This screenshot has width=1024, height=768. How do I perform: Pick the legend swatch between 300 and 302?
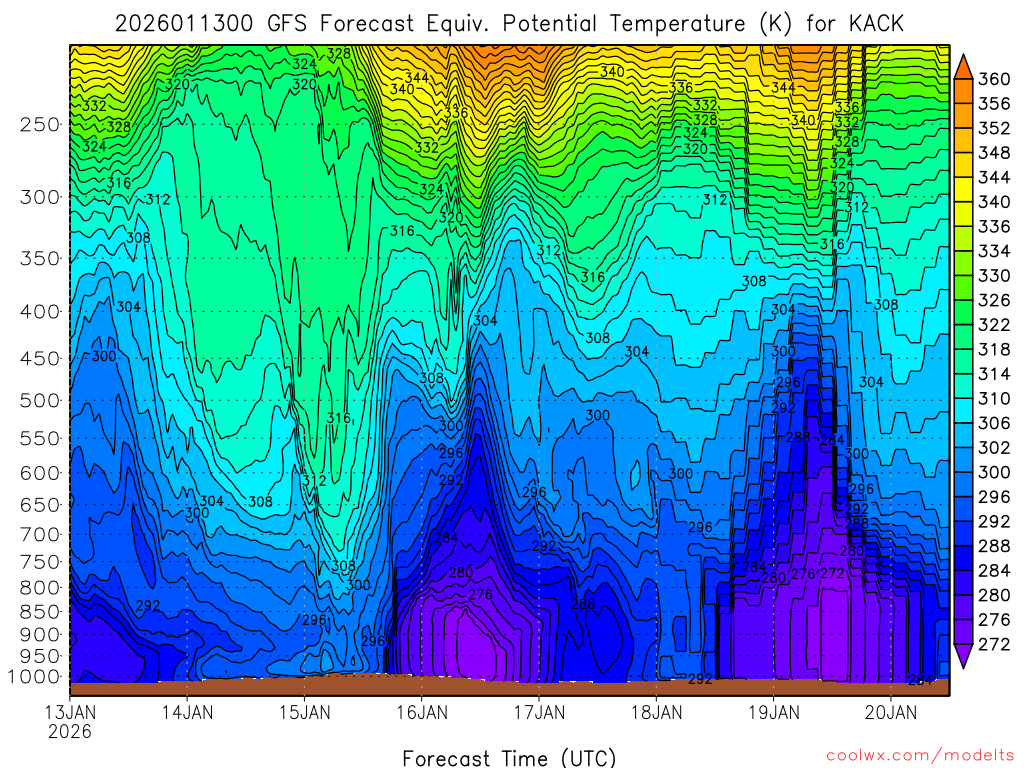pyautogui.click(x=963, y=460)
